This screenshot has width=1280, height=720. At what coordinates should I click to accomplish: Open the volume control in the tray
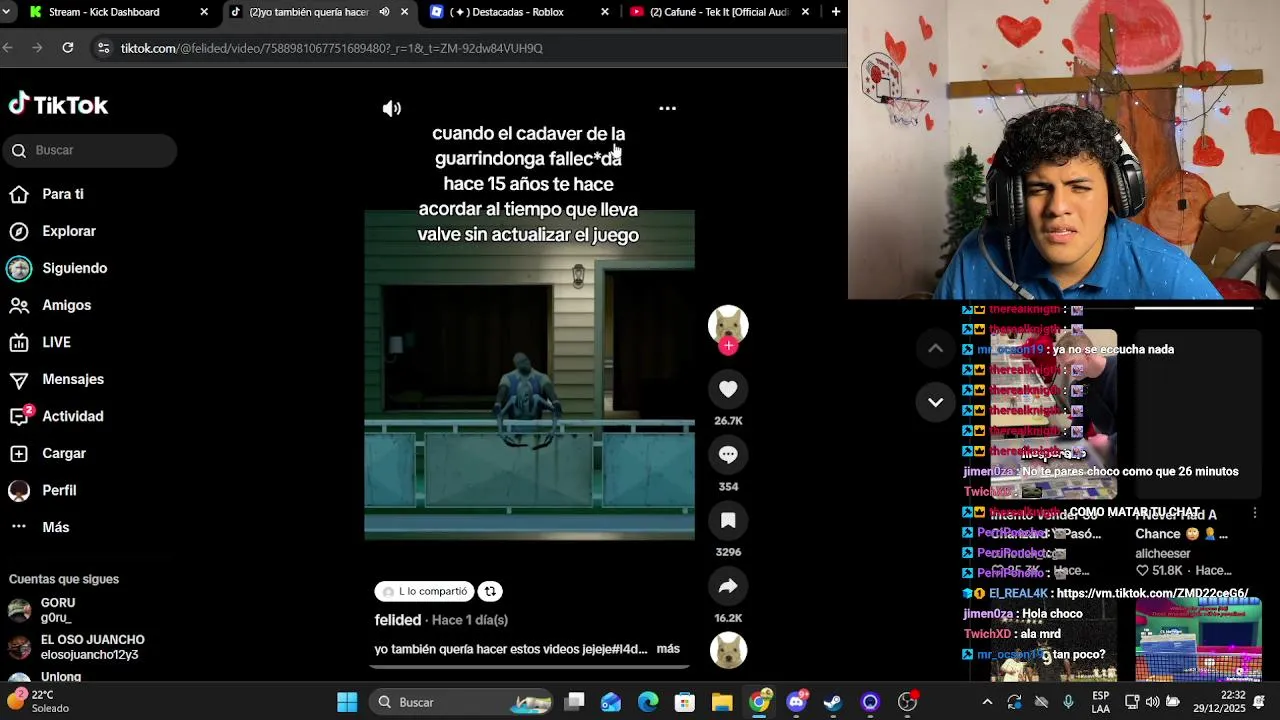click(1153, 702)
